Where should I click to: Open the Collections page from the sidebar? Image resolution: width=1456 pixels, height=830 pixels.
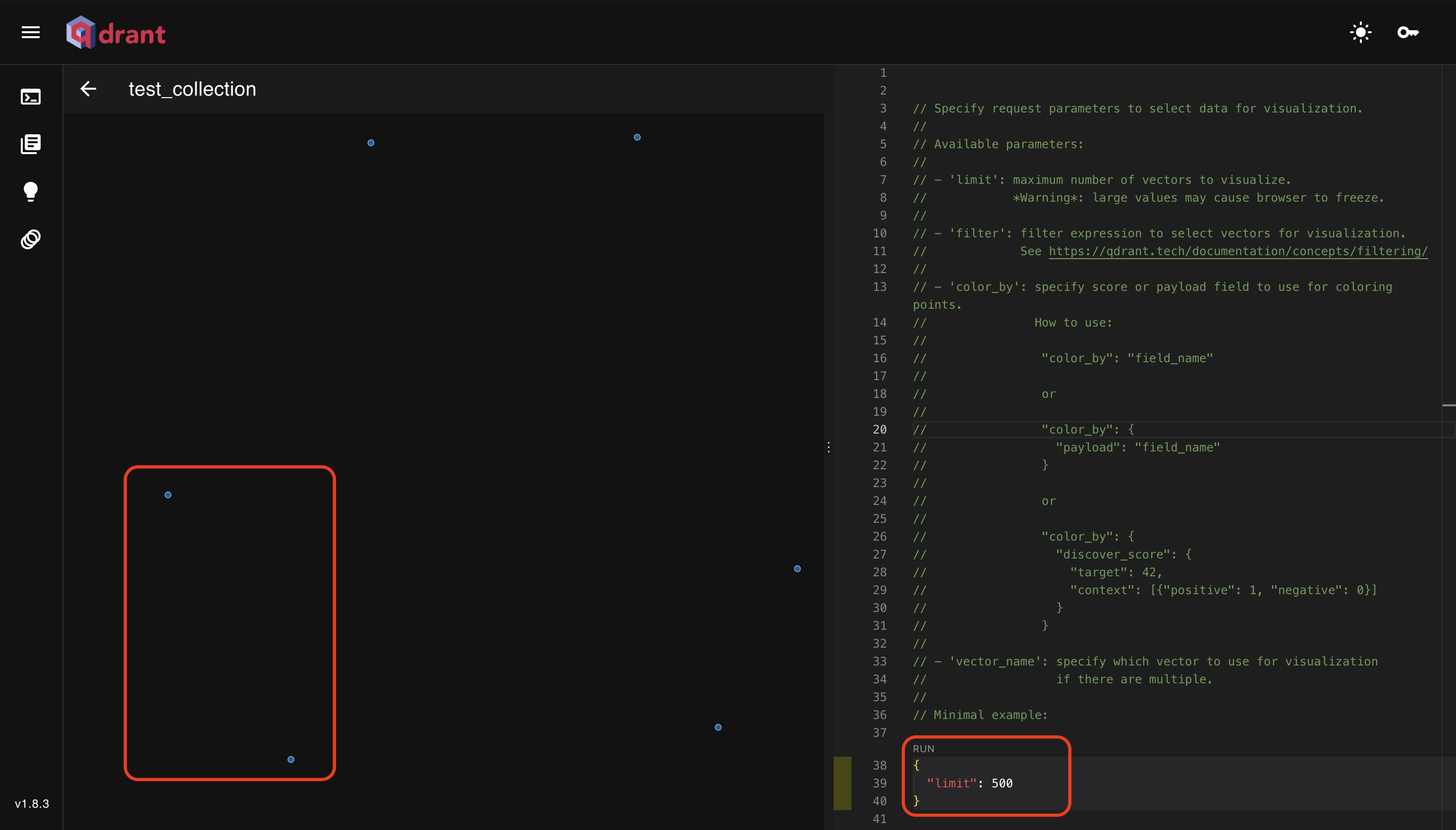point(31,144)
